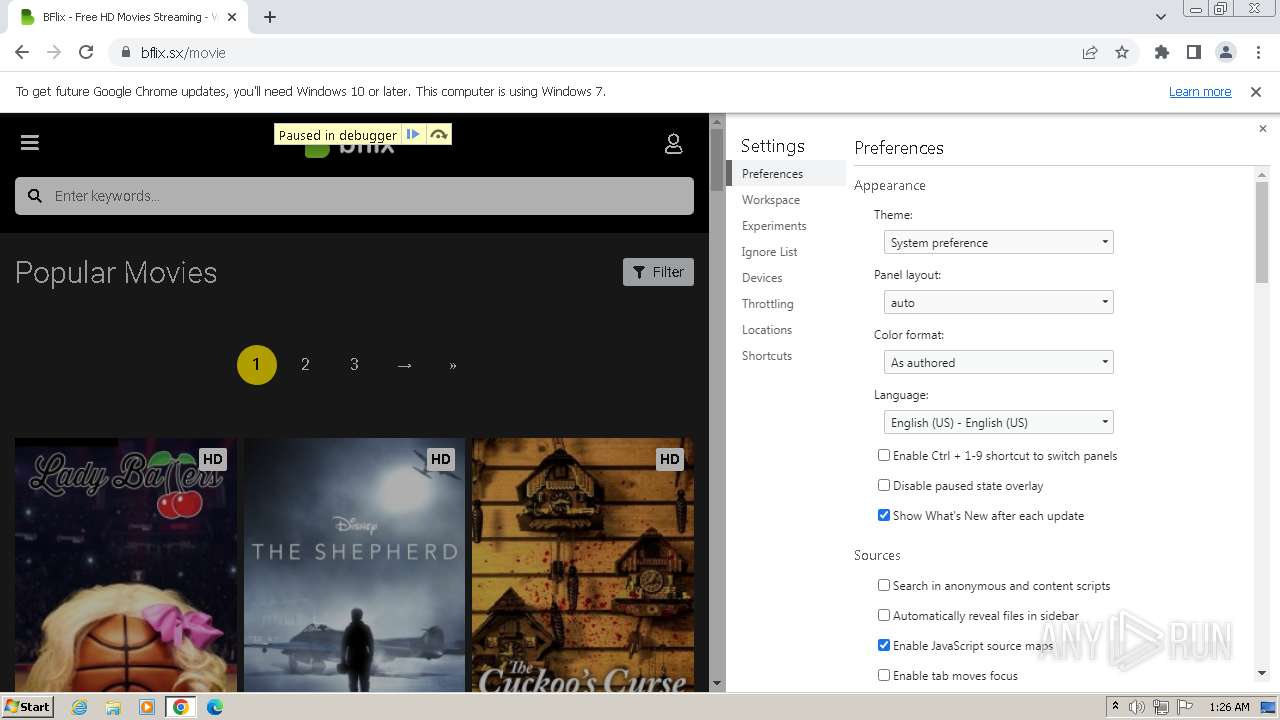The height and width of the screenshot is (720, 1280).
Task: Bookmark this tab with star icon
Action: [1122, 52]
